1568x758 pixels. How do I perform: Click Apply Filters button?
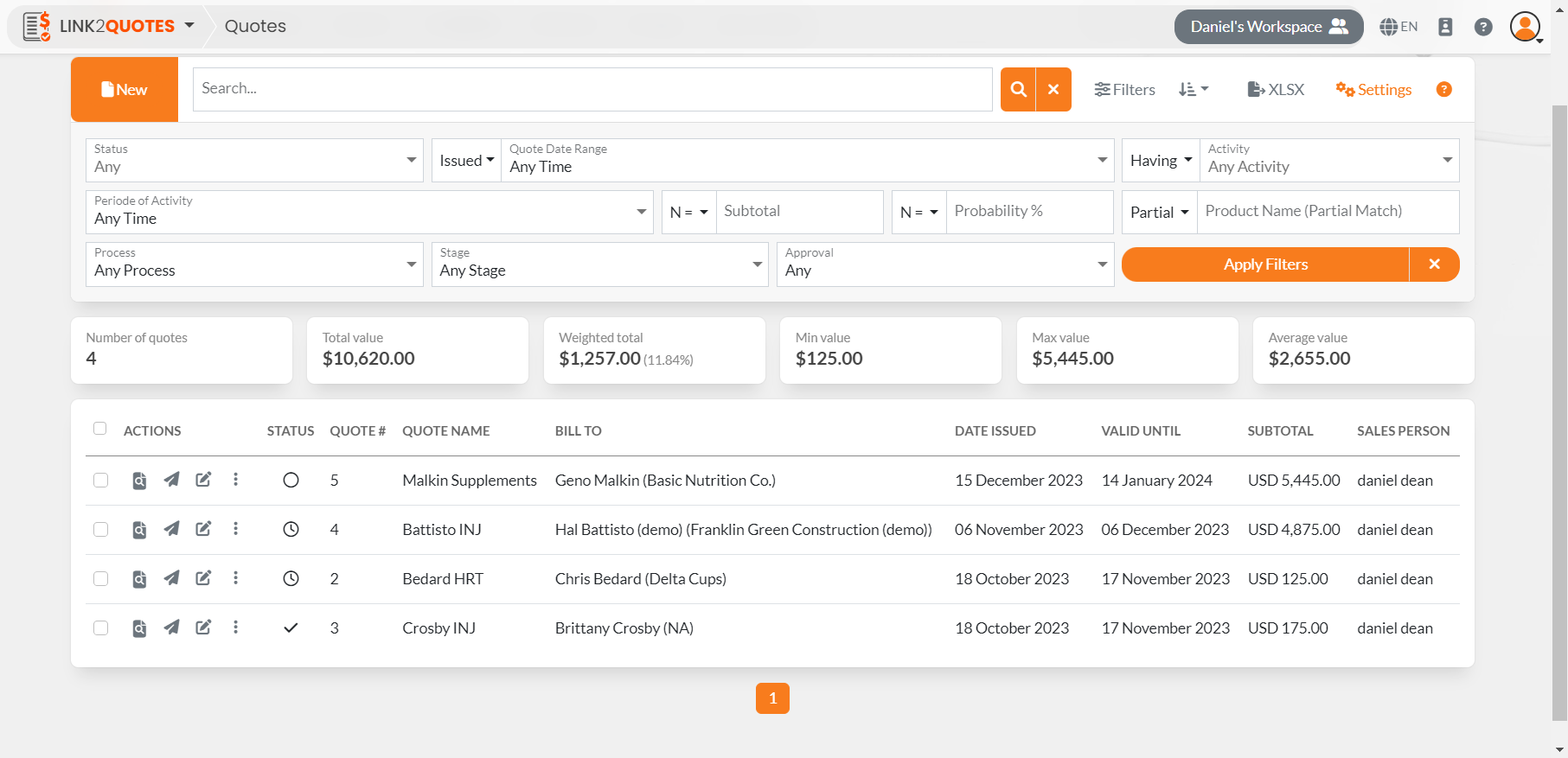[x=1265, y=264]
